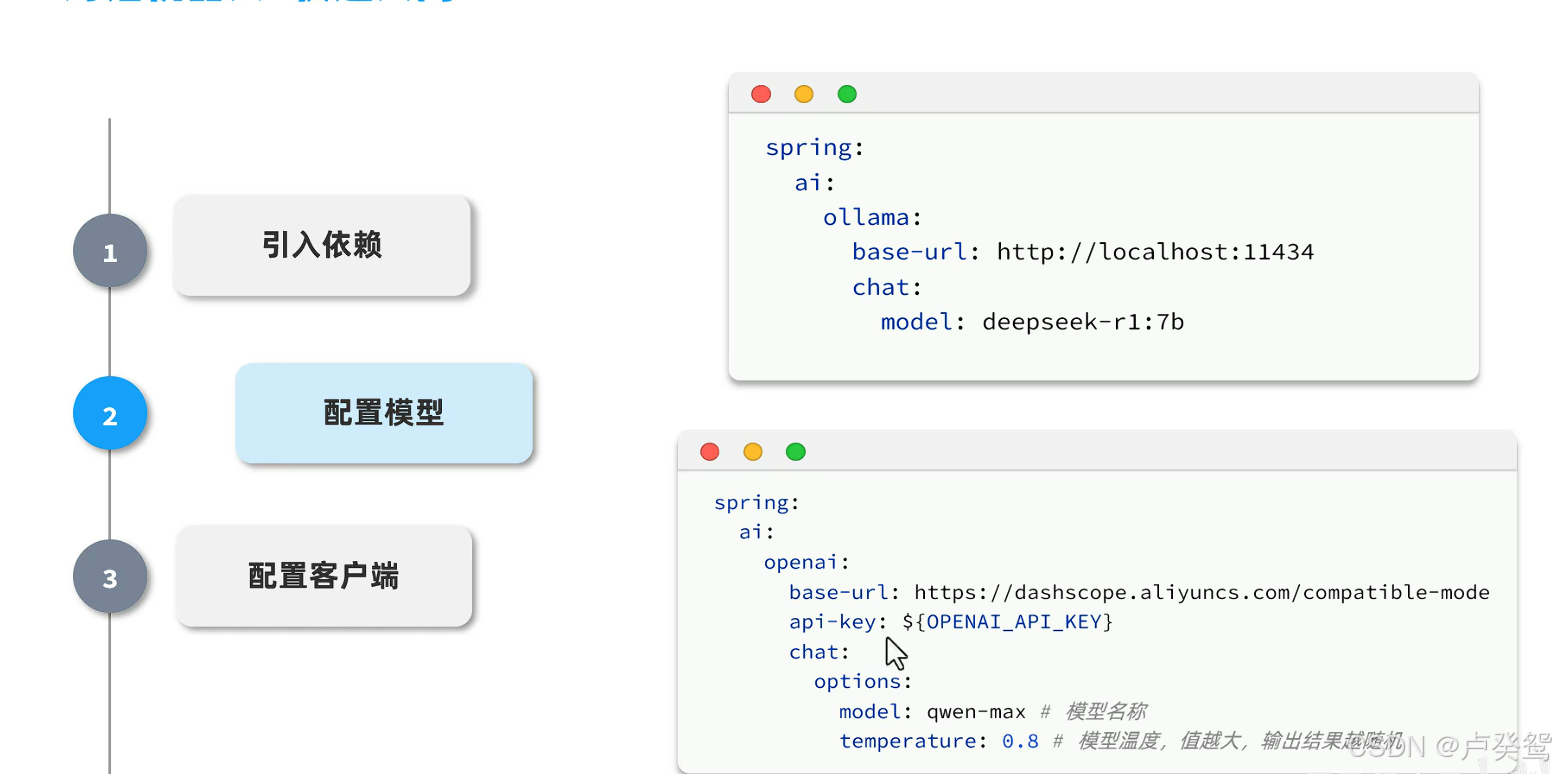Click red dot in openai code window
The width and height of the screenshot is (1556, 774).
pyautogui.click(x=710, y=452)
